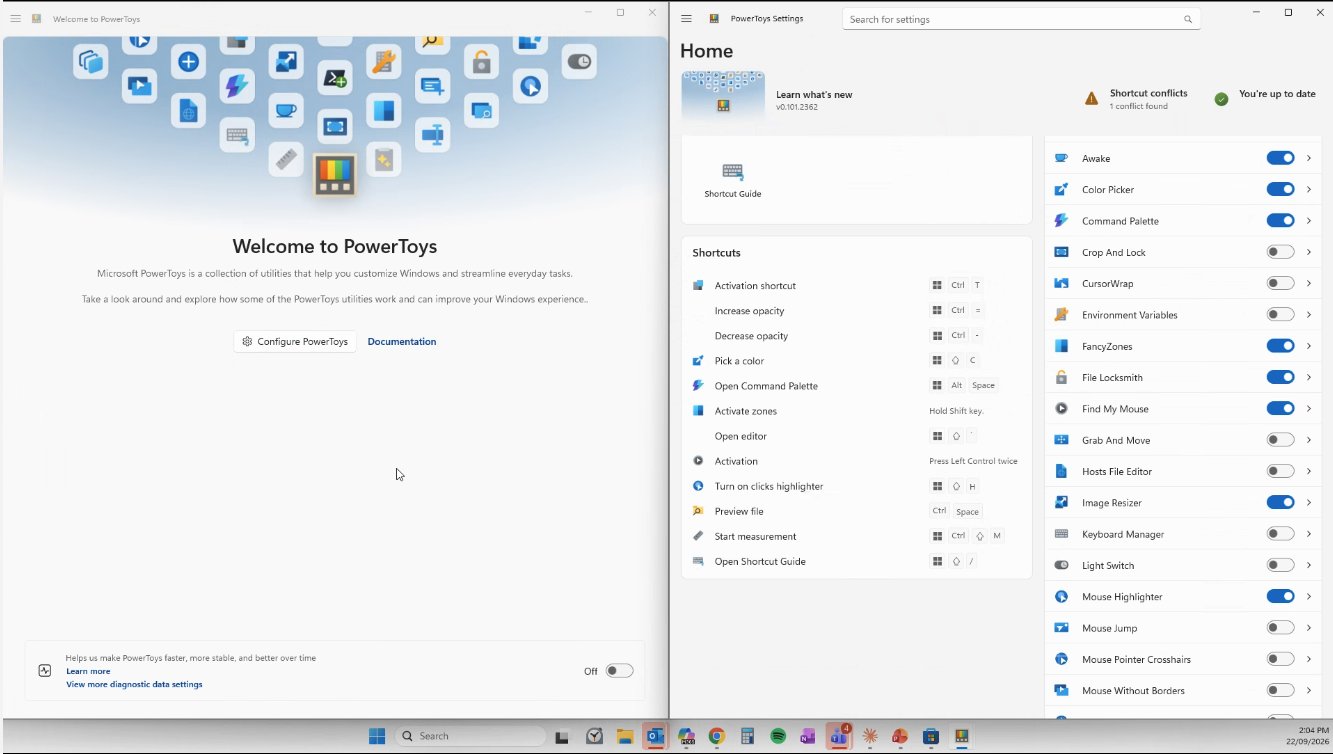The width and height of the screenshot is (1333, 754).
Task: Click the search magnifier icon in settings
Action: [1188, 19]
